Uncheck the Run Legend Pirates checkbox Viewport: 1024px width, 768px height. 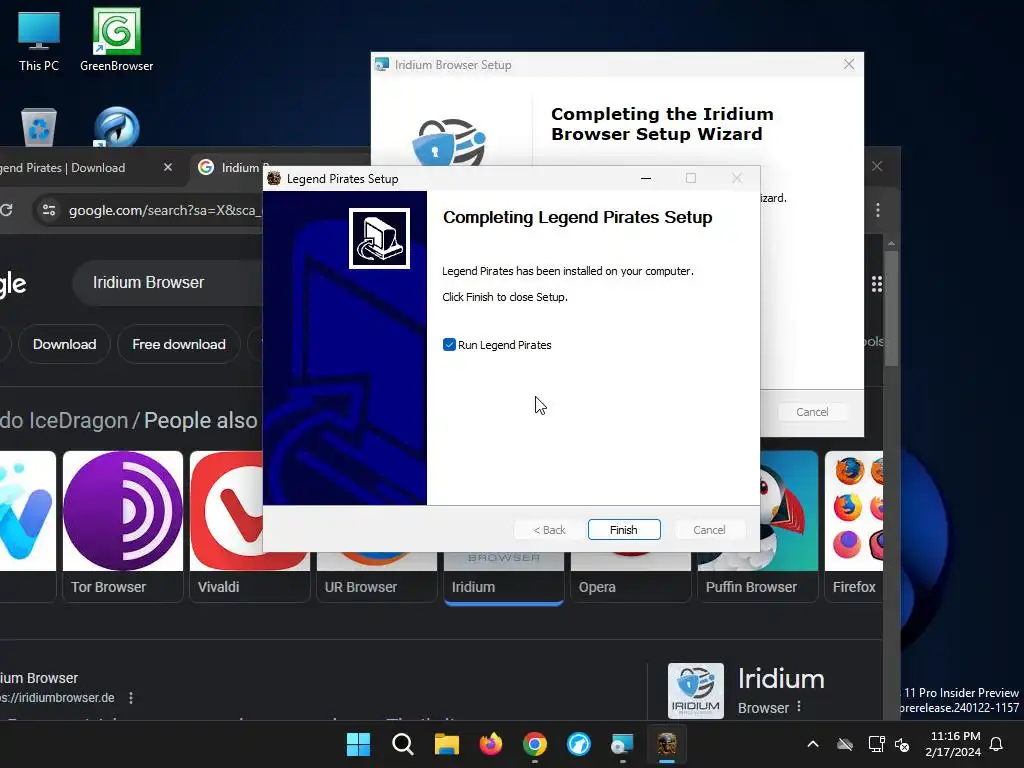449,345
